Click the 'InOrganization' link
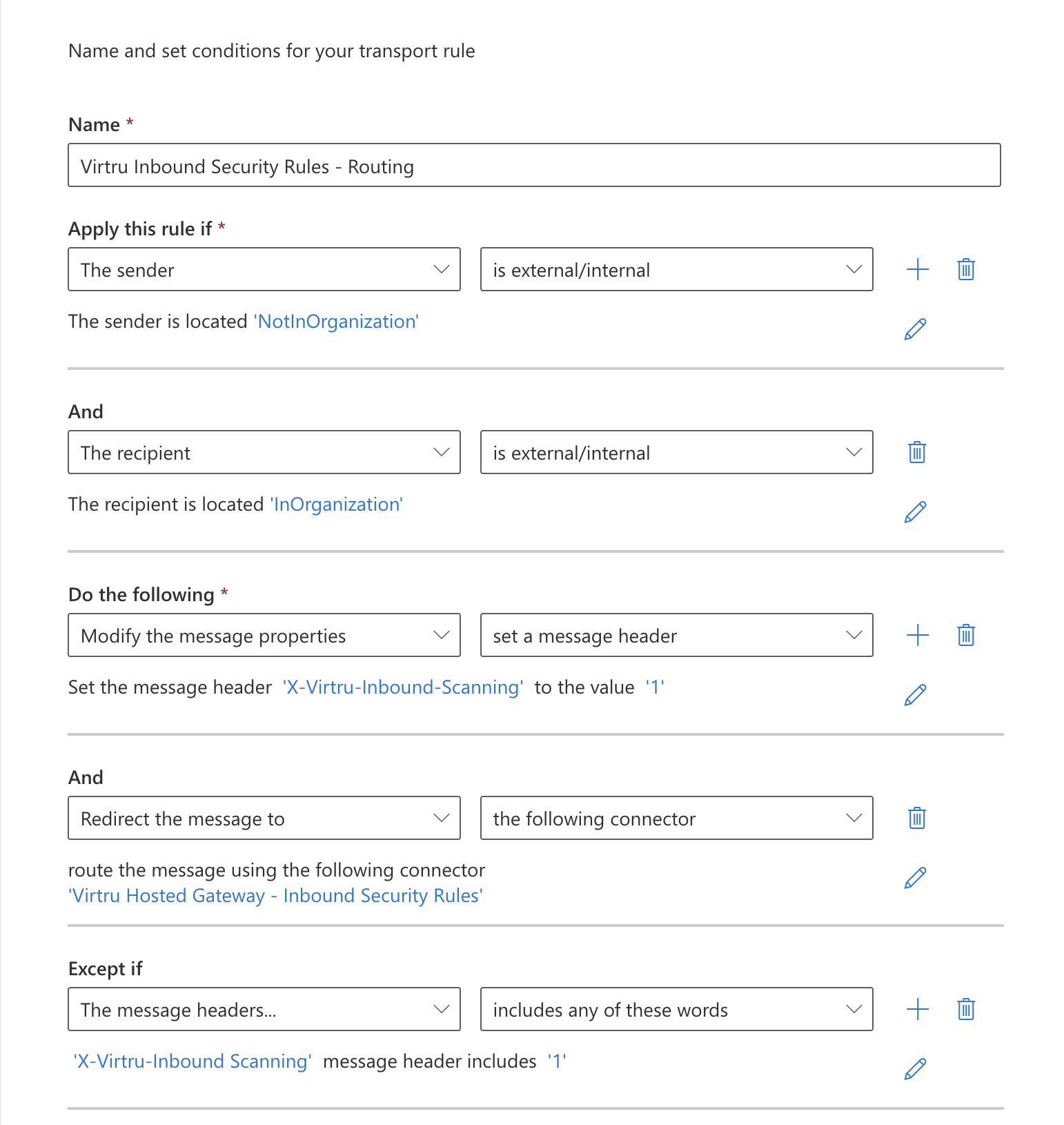Screen dimensions: 1064x1125 (x=336, y=505)
